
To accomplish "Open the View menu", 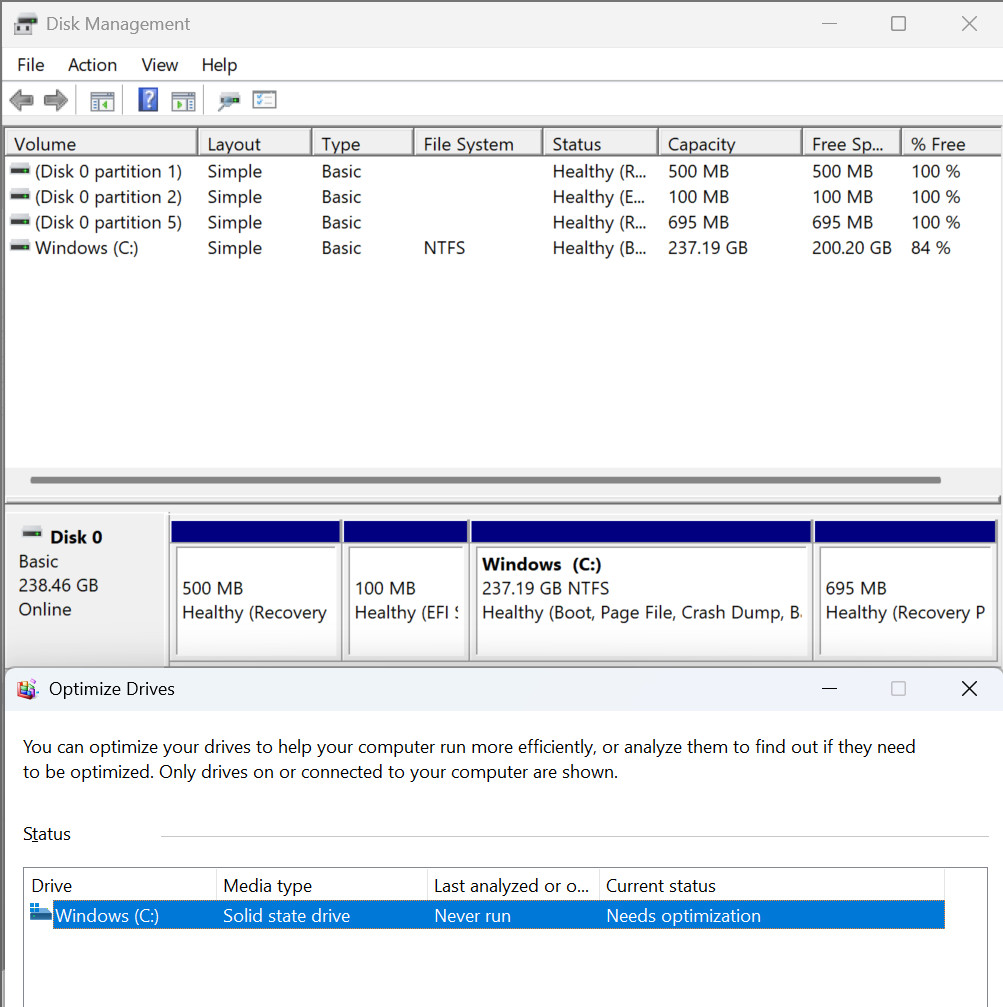I will 159,65.
